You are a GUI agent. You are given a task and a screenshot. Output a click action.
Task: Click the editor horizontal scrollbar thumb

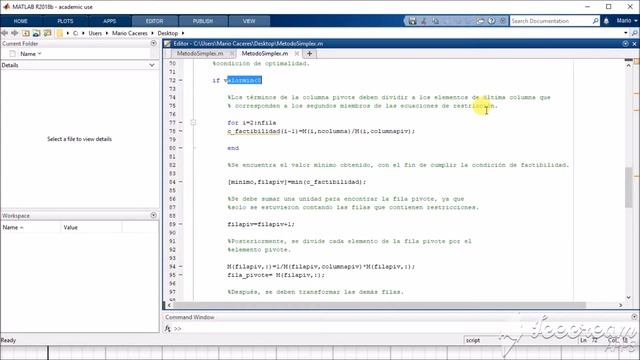point(380,305)
